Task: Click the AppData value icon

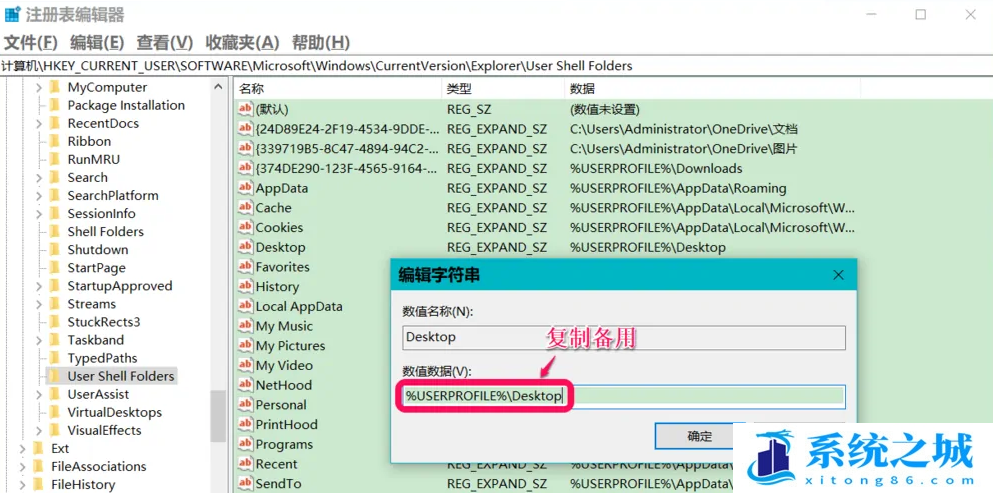Action: coord(245,188)
